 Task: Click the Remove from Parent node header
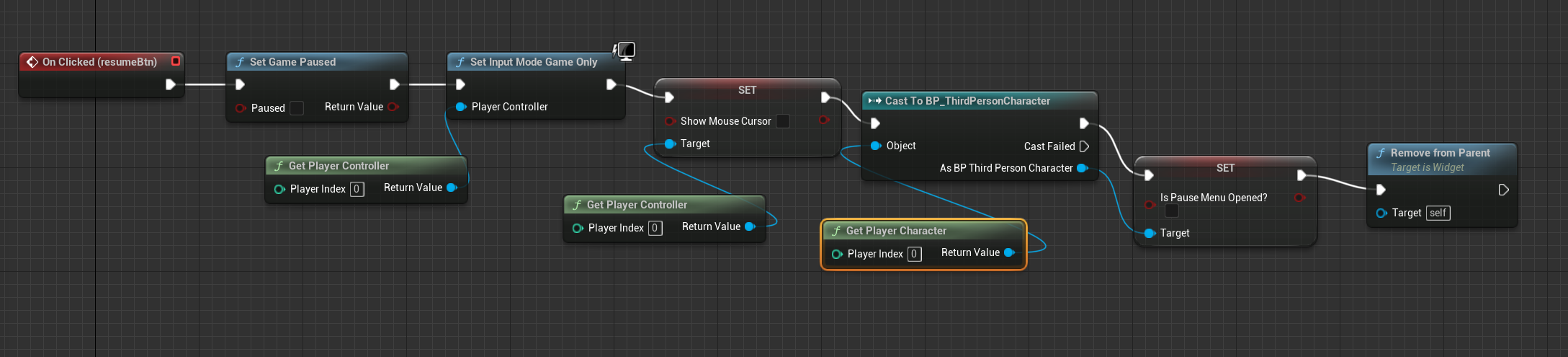click(x=1440, y=153)
